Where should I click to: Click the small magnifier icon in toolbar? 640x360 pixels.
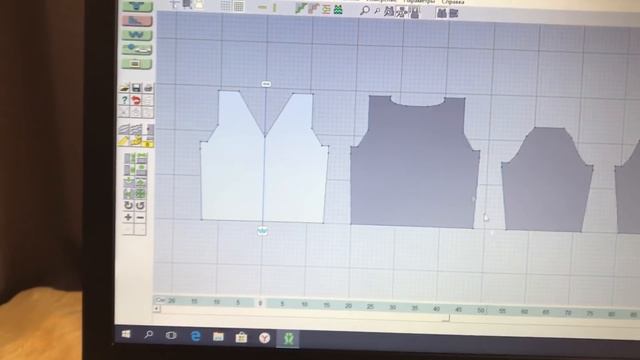point(377,11)
